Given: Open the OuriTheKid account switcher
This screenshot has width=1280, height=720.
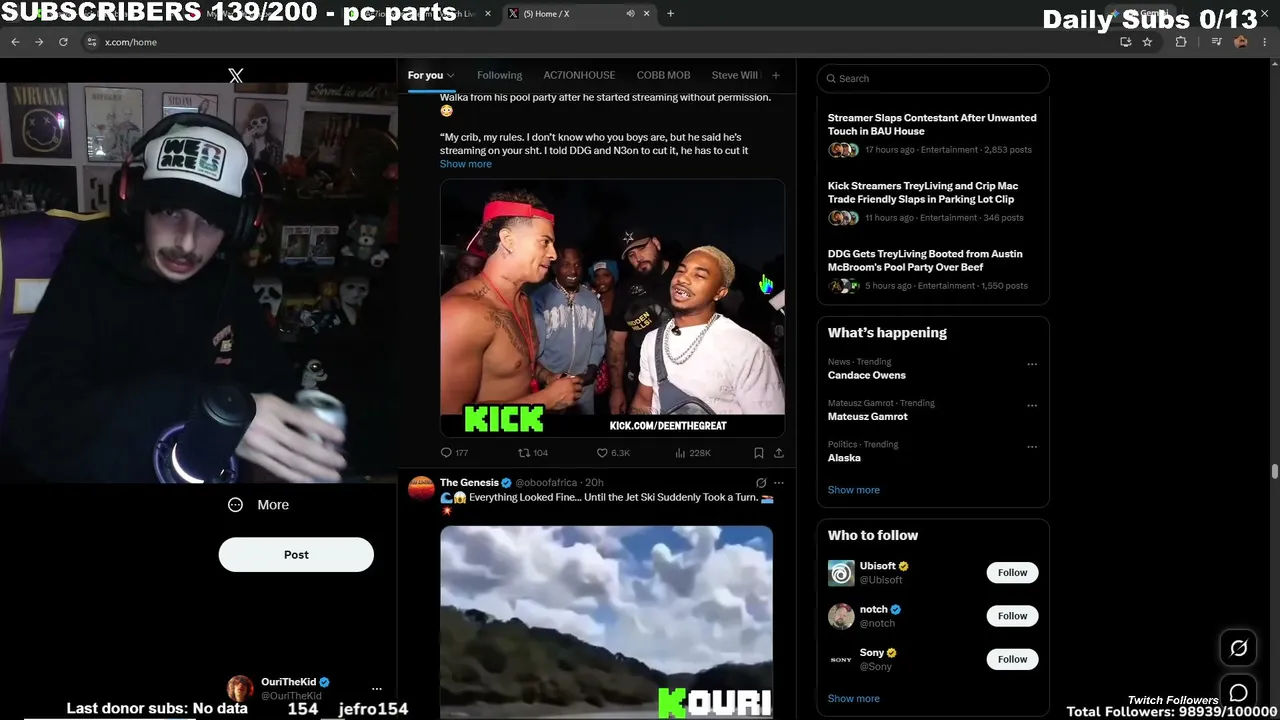Looking at the screenshot, I should click(x=306, y=689).
